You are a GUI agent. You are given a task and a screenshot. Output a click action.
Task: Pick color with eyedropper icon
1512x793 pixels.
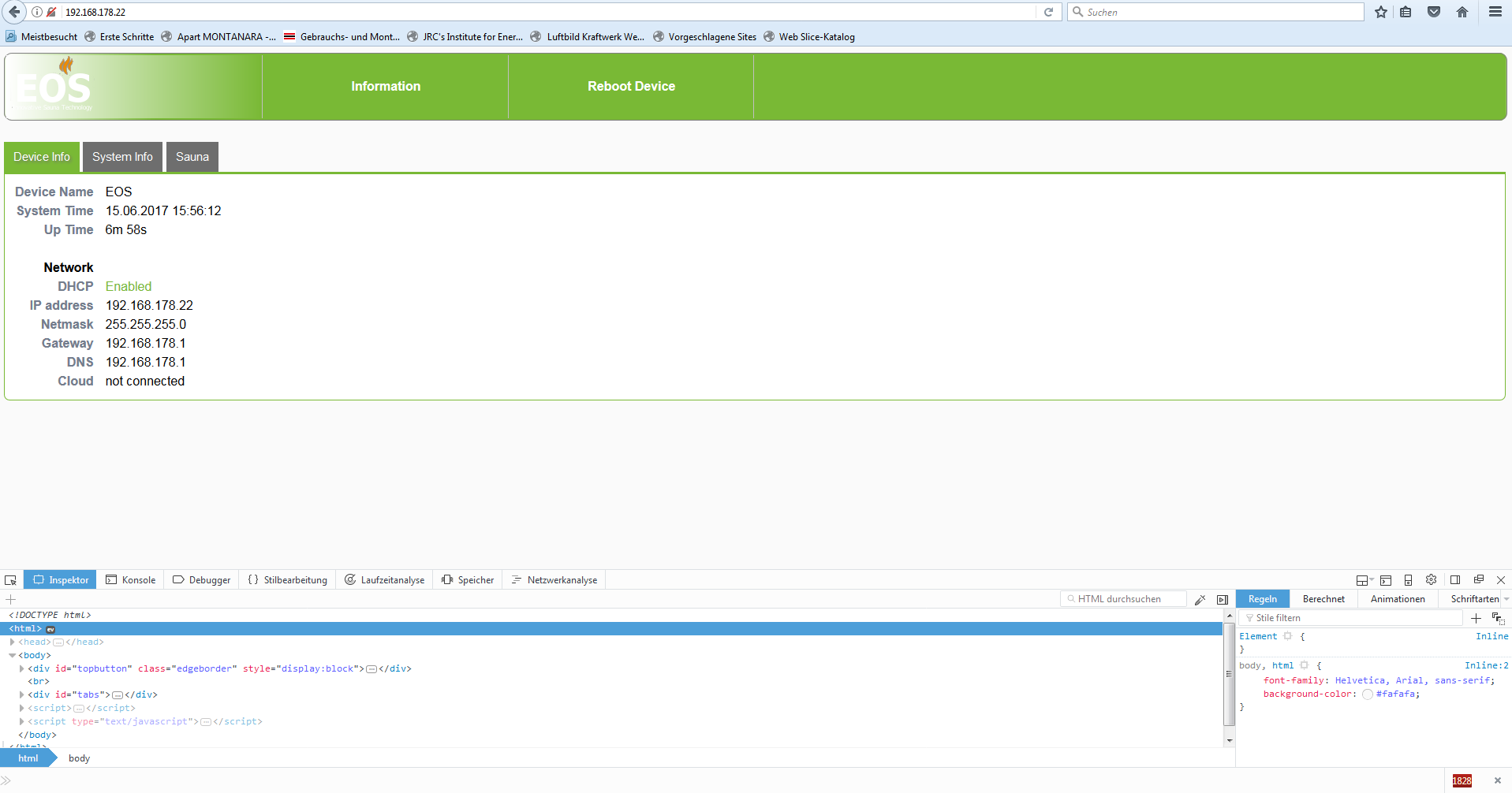click(1200, 599)
